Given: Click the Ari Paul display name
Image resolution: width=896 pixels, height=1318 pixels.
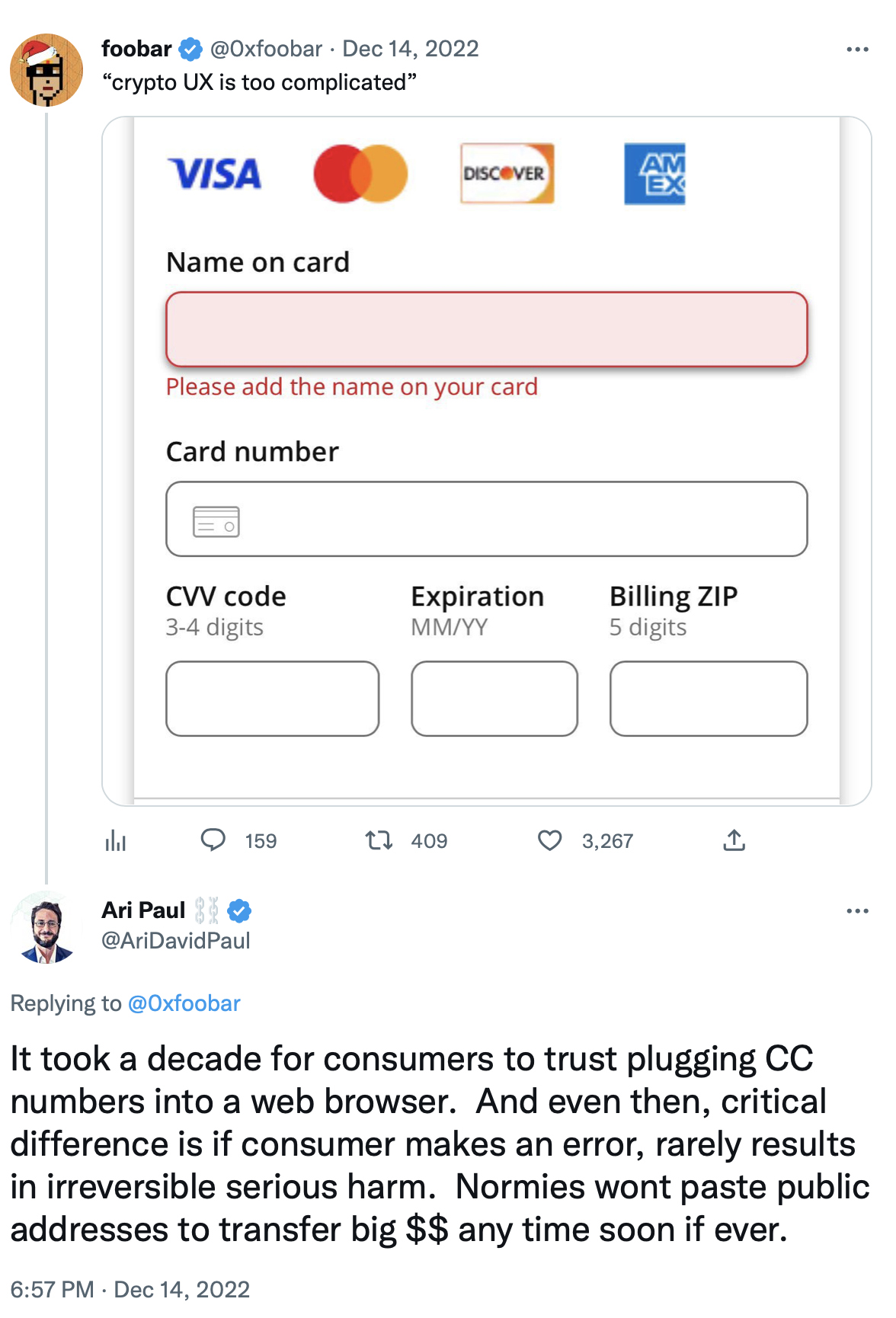Looking at the screenshot, I should point(143,910).
